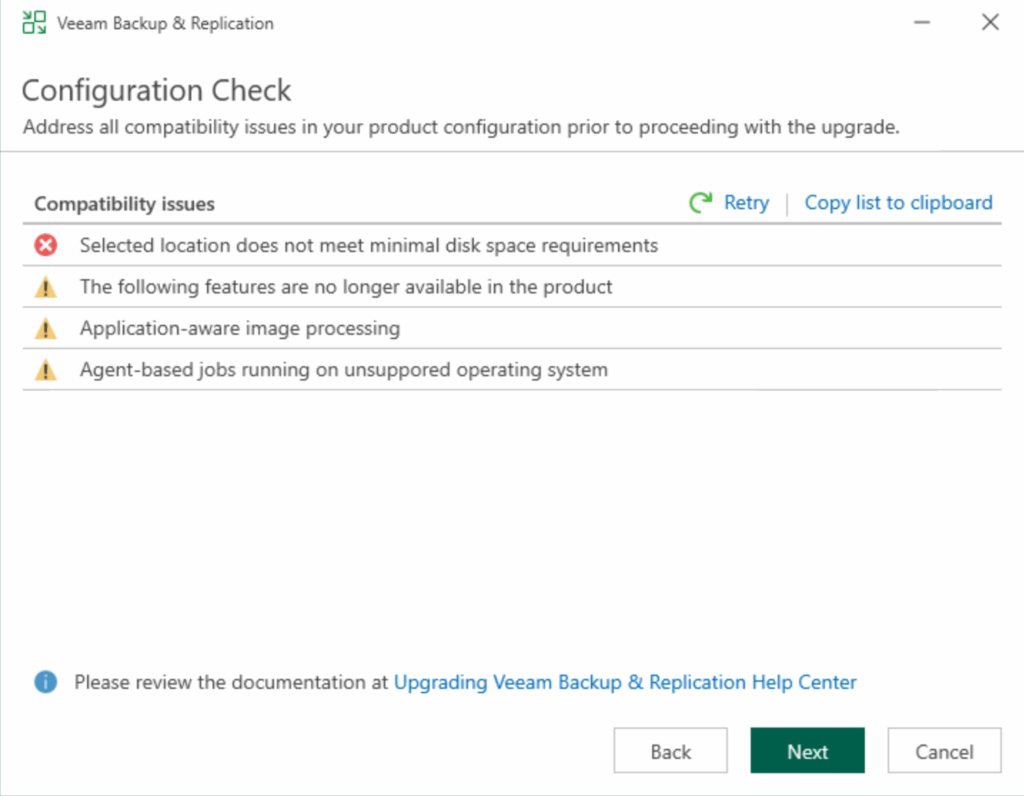Select the minimal disk space requirements issue

pos(369,245)
